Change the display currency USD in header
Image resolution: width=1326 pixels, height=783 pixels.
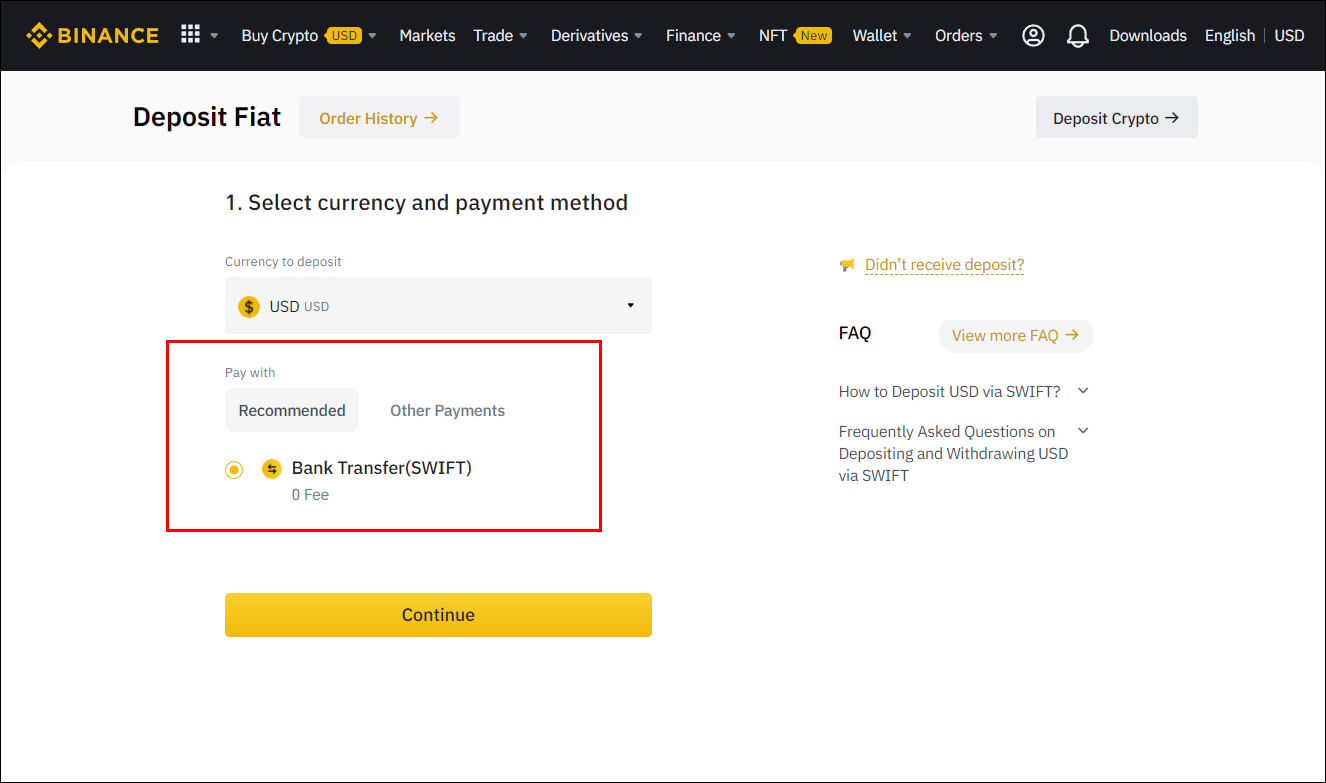tap(1289, 35)
